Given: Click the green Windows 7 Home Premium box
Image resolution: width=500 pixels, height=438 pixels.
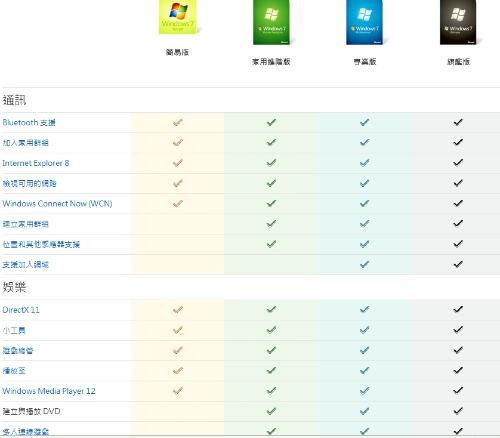Looking at the screenshot, I should click(271, 22).
